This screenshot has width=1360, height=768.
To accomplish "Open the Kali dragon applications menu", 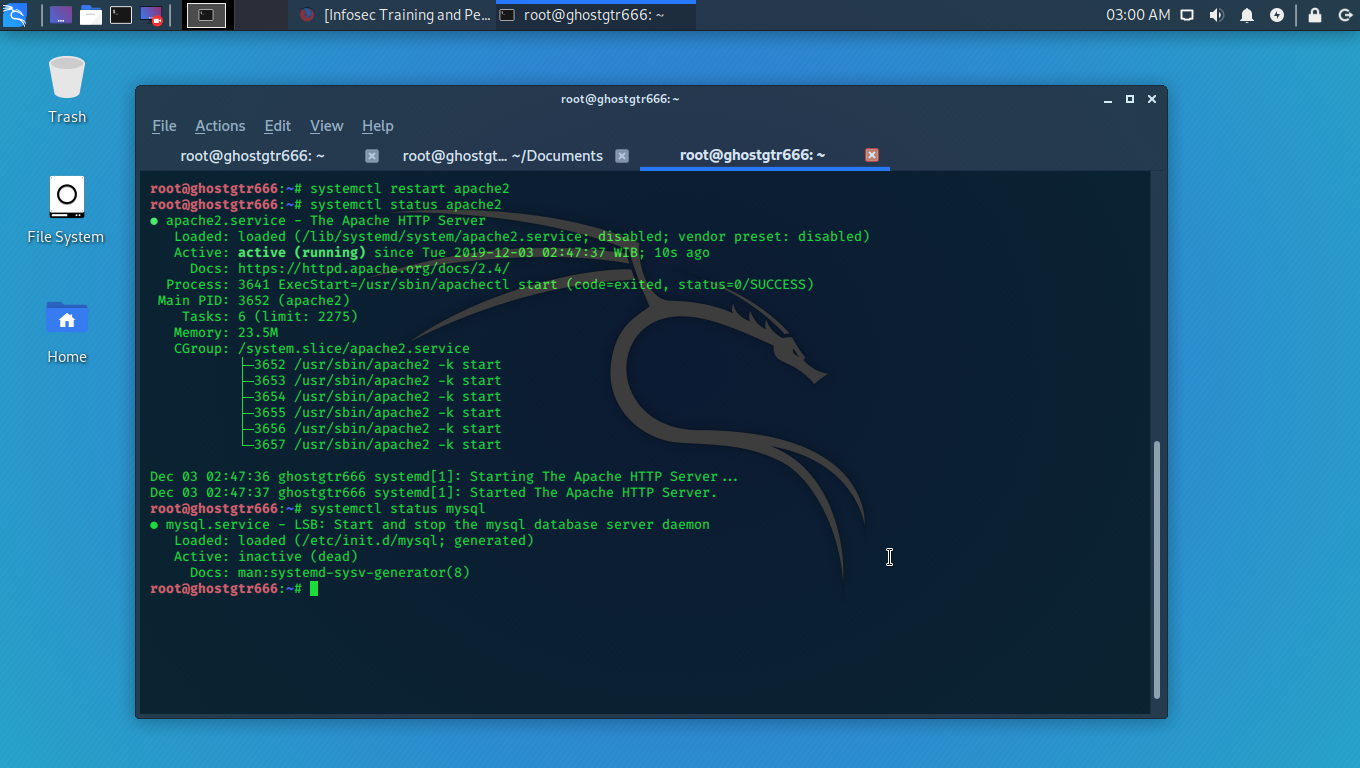I will pyautogui.click(x=14, y=14).
